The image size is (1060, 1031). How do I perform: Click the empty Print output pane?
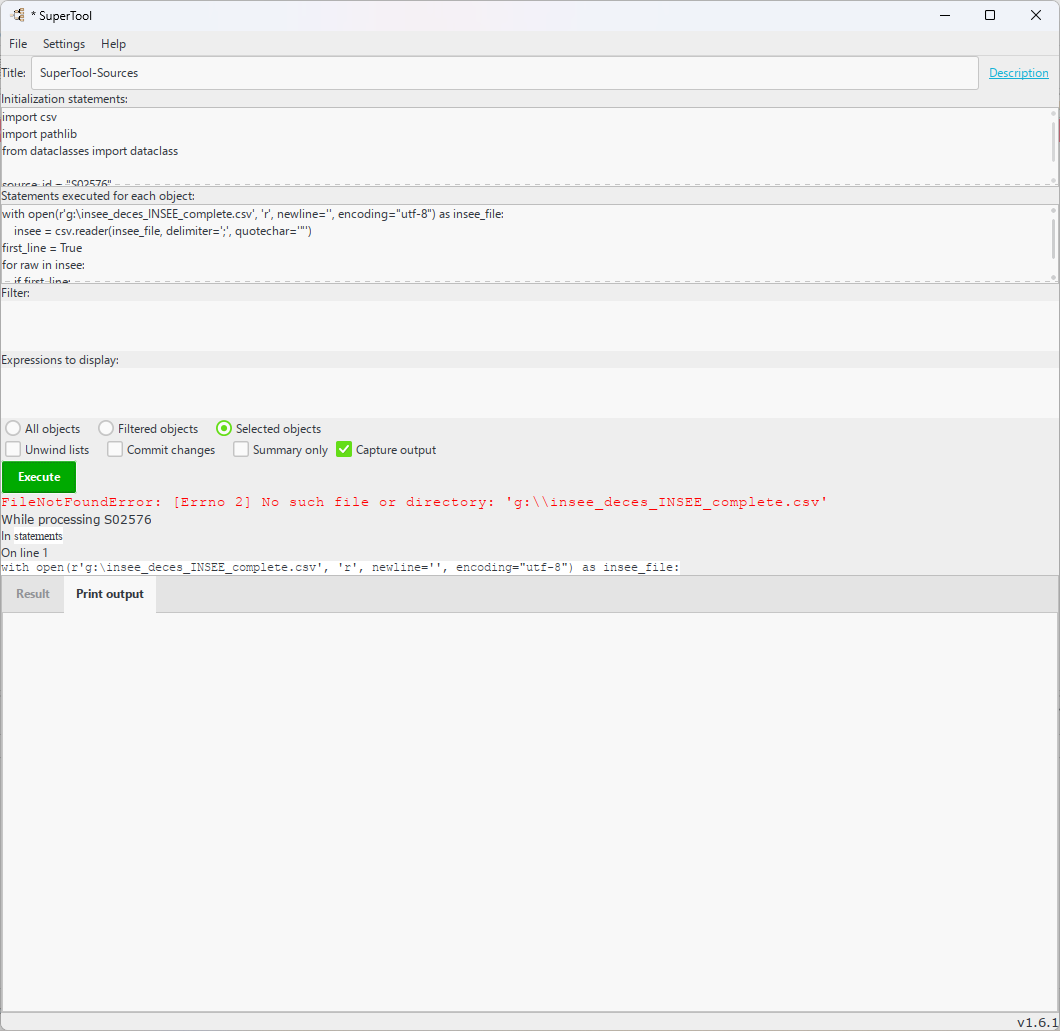click(x=529, y=811)
